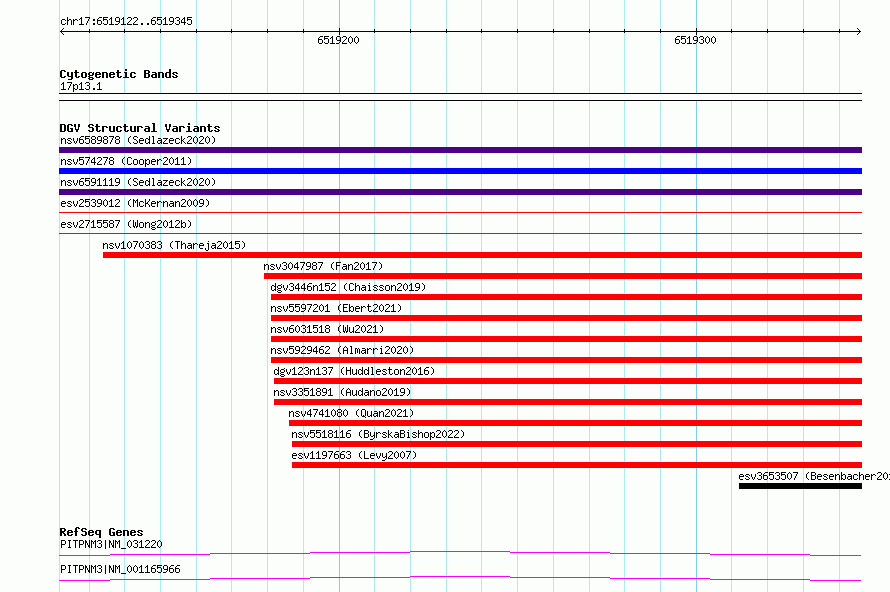This screenshot has height=592, width=890.
Task: Click the red bar under esv1197663
Action: coord(577,465)
